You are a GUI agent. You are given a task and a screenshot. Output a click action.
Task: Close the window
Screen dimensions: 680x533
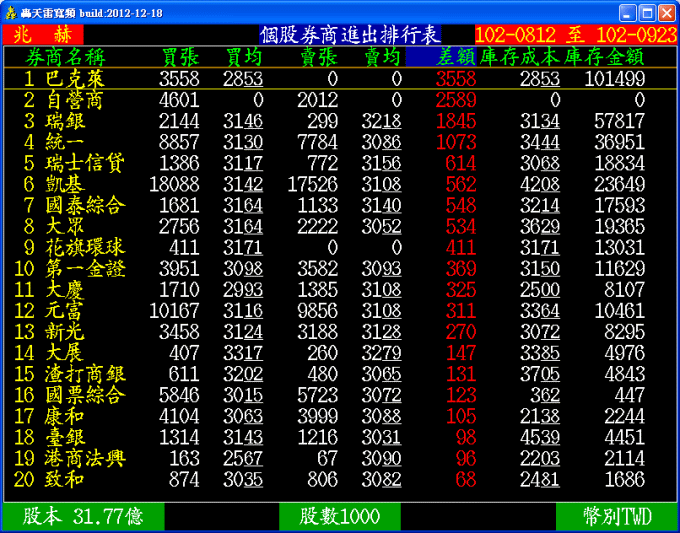tap(667, 13)
